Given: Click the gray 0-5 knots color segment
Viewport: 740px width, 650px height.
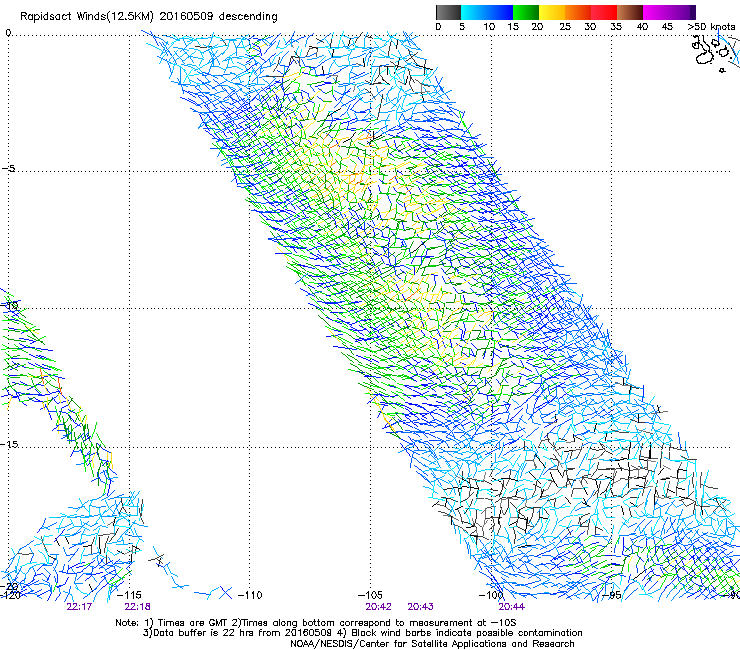Looking at the screenshot, I should click(x=448, y=12).
